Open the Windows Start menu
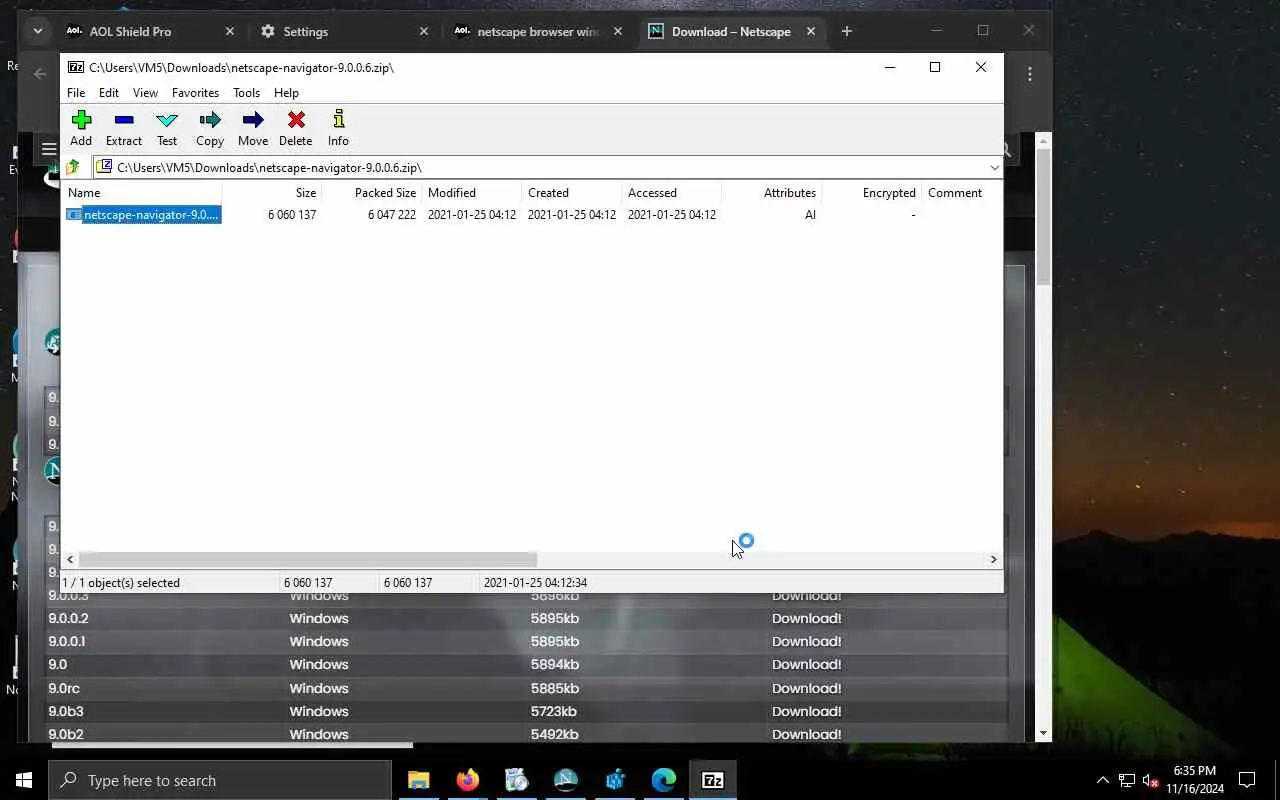This screenshot has height=800, width=1280. click(24, 780)
